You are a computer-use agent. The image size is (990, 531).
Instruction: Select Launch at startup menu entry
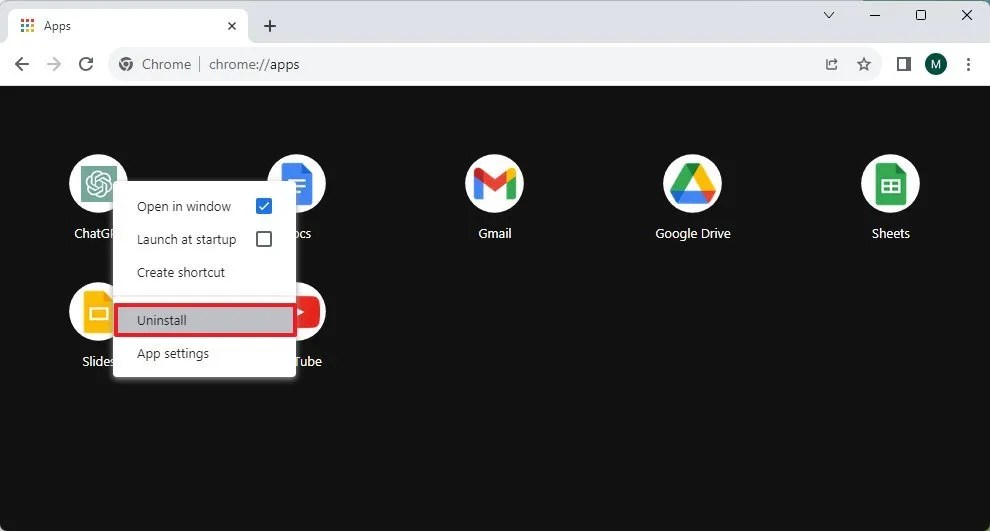pos(205,239)
